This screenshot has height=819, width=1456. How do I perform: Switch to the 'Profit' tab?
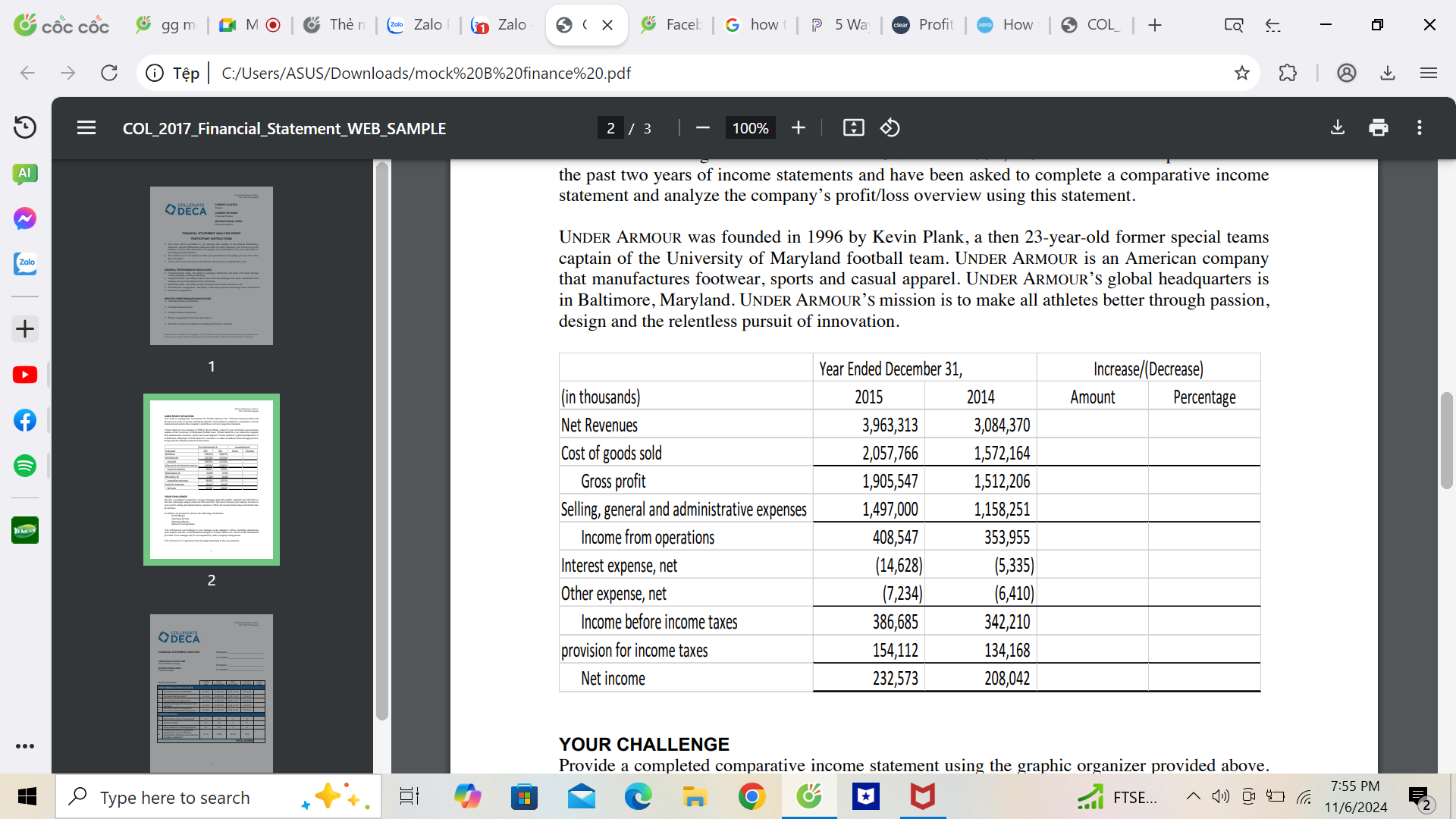coord(923,25)
